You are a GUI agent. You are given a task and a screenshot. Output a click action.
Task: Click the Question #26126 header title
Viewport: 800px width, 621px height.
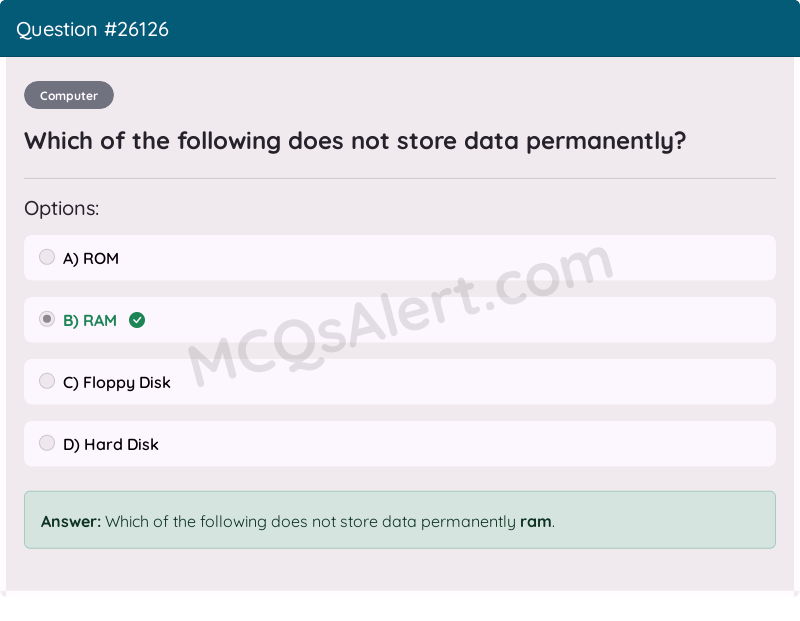click(92, 29)
